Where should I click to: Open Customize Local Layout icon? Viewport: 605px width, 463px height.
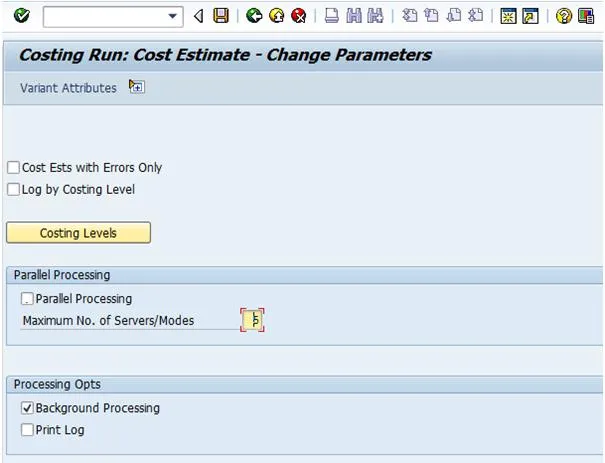tap(586, 16)
